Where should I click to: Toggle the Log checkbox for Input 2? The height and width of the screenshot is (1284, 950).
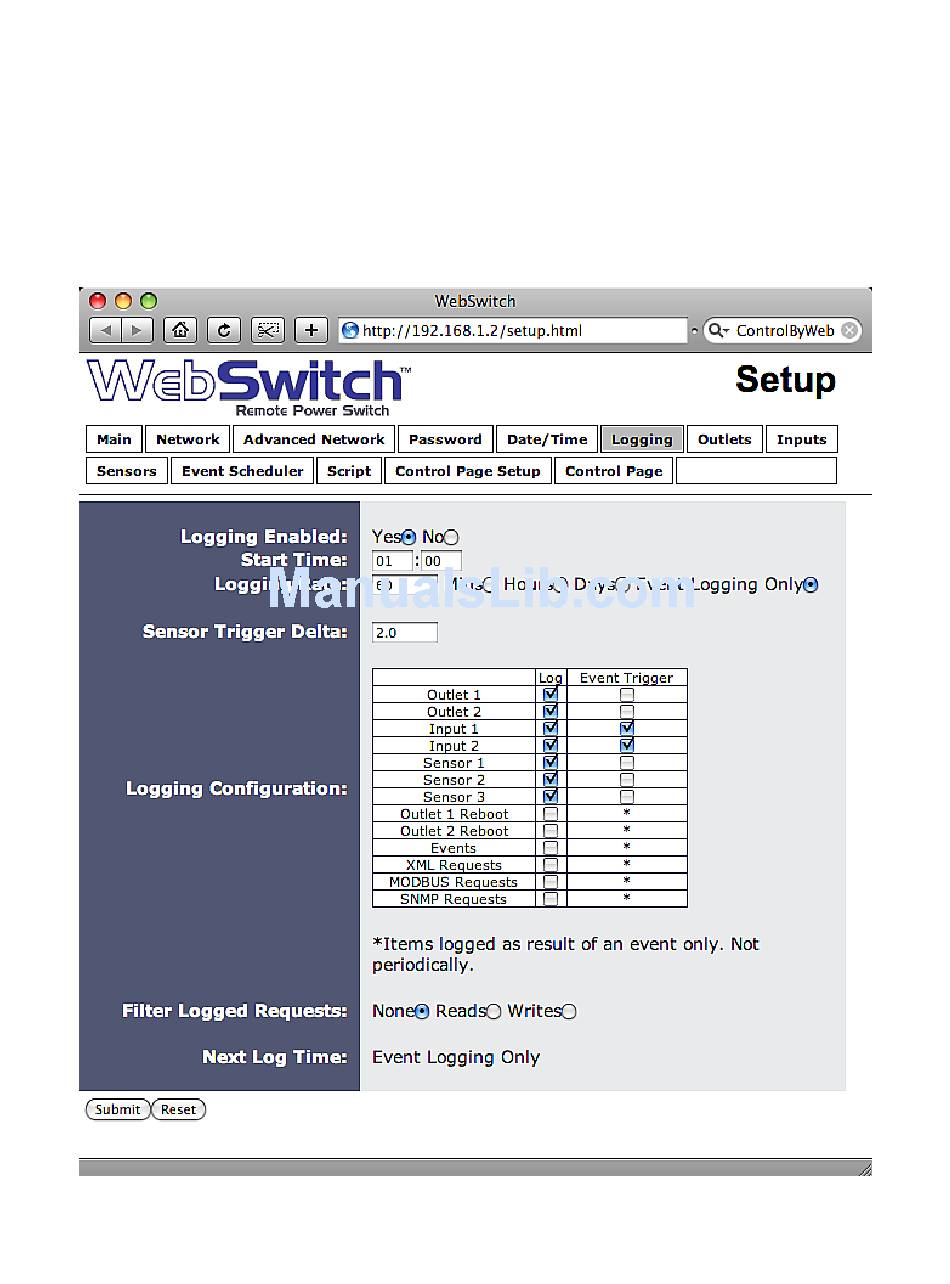pos(550,745)
